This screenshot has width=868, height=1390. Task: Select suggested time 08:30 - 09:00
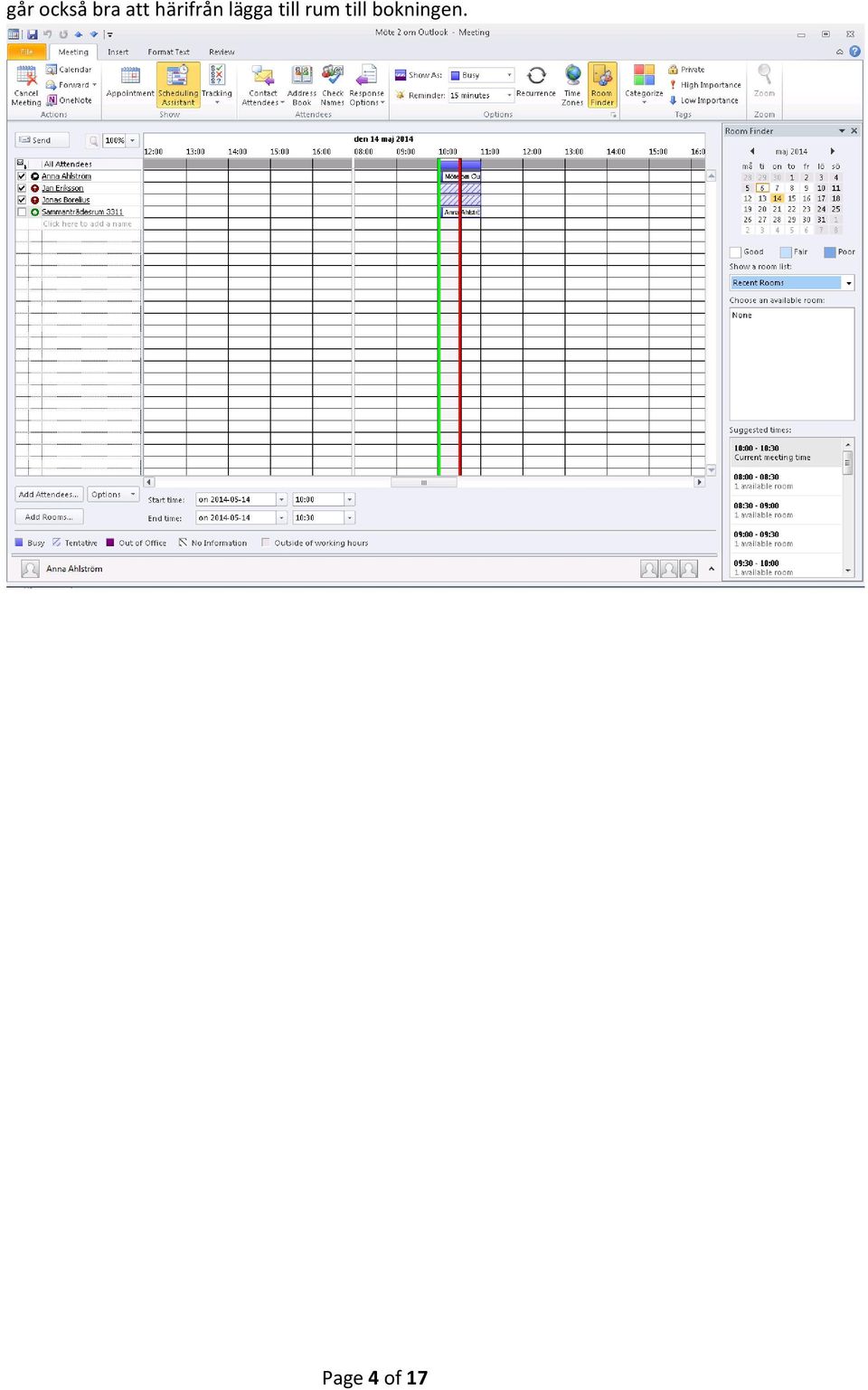pyautogui.click(x=786, y=510)
